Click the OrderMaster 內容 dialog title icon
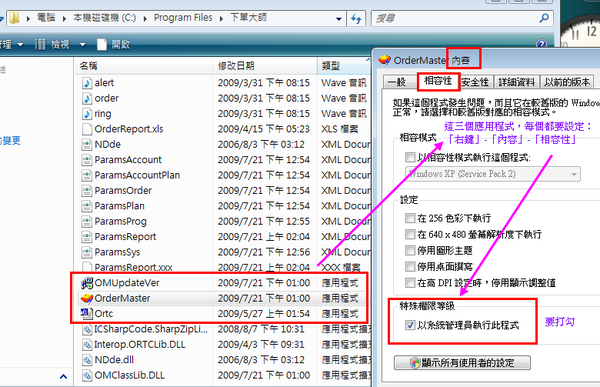 tap(385, 60)
